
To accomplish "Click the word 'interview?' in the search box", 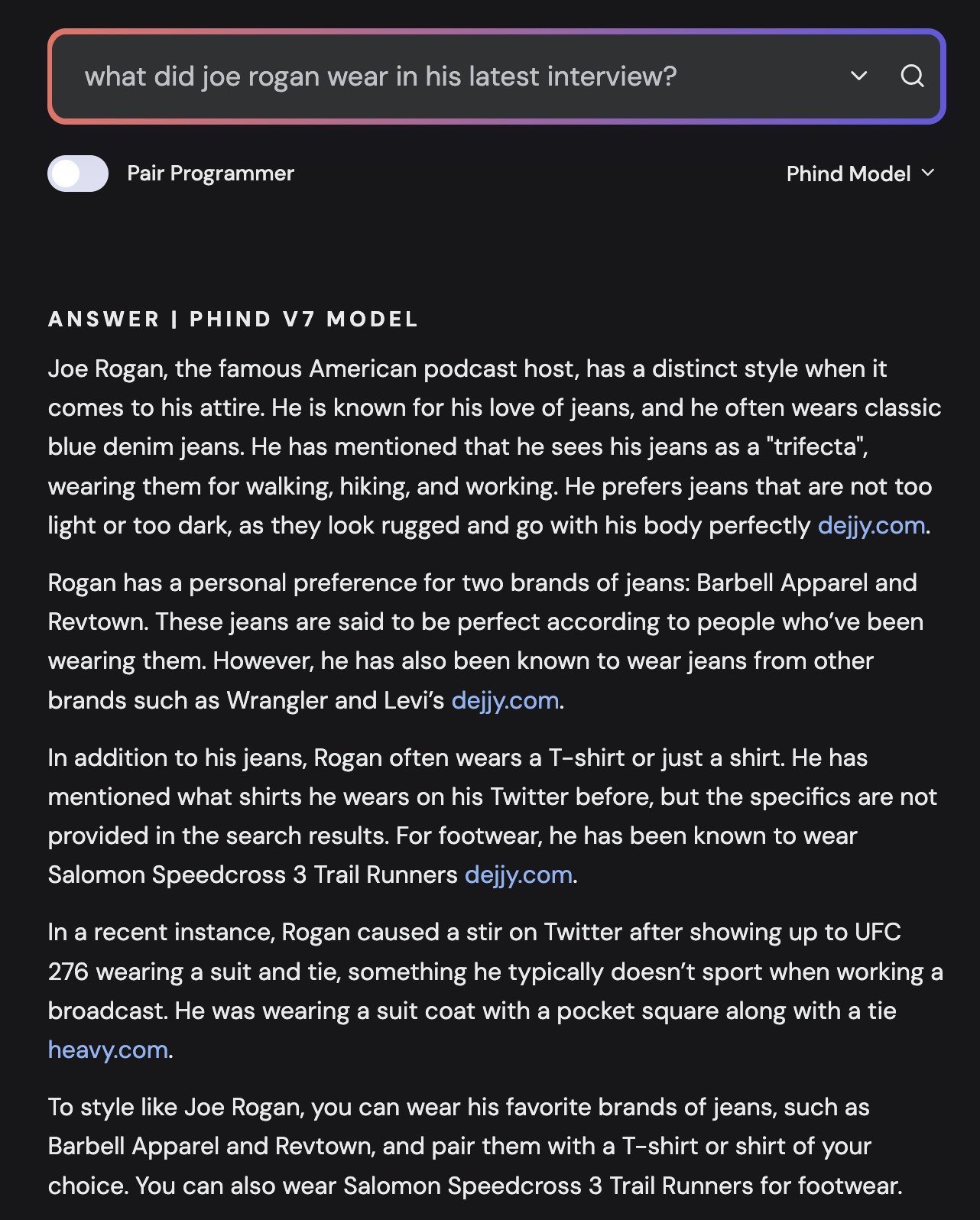I will point(612,76).
